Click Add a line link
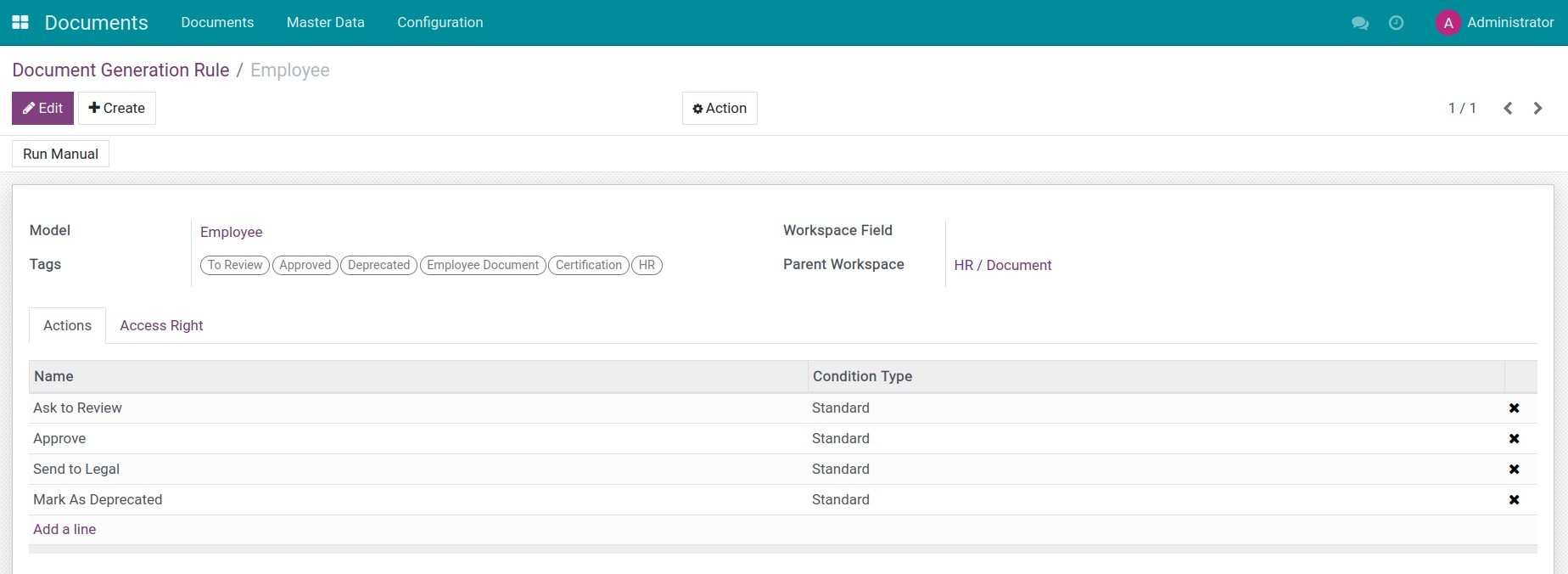 point(64,530)
